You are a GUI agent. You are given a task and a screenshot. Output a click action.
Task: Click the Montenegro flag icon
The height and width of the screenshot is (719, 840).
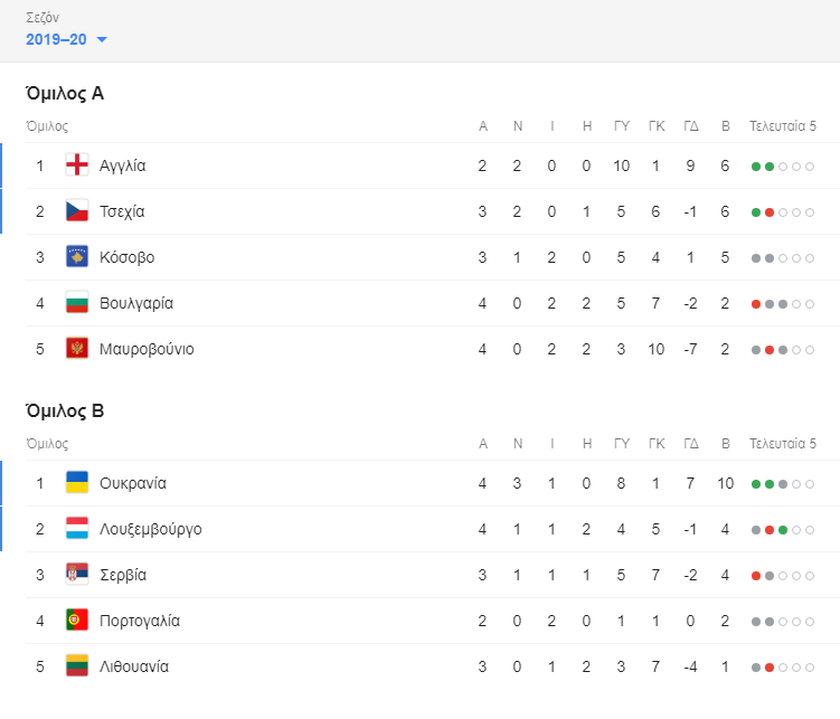coord(77,349)
